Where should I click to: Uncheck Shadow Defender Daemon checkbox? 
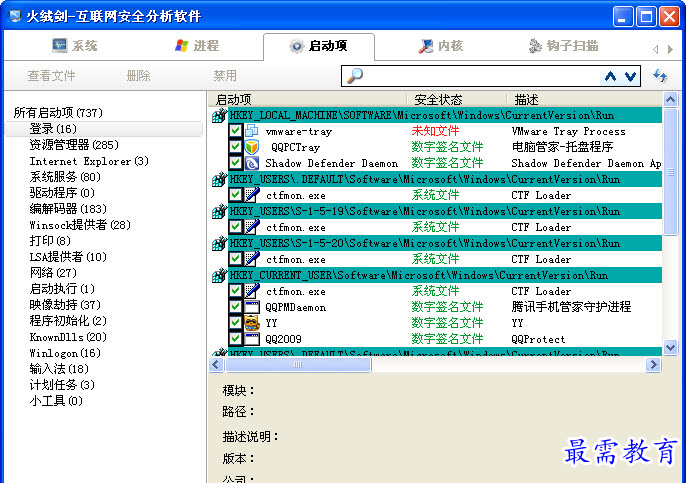point(235,163)
